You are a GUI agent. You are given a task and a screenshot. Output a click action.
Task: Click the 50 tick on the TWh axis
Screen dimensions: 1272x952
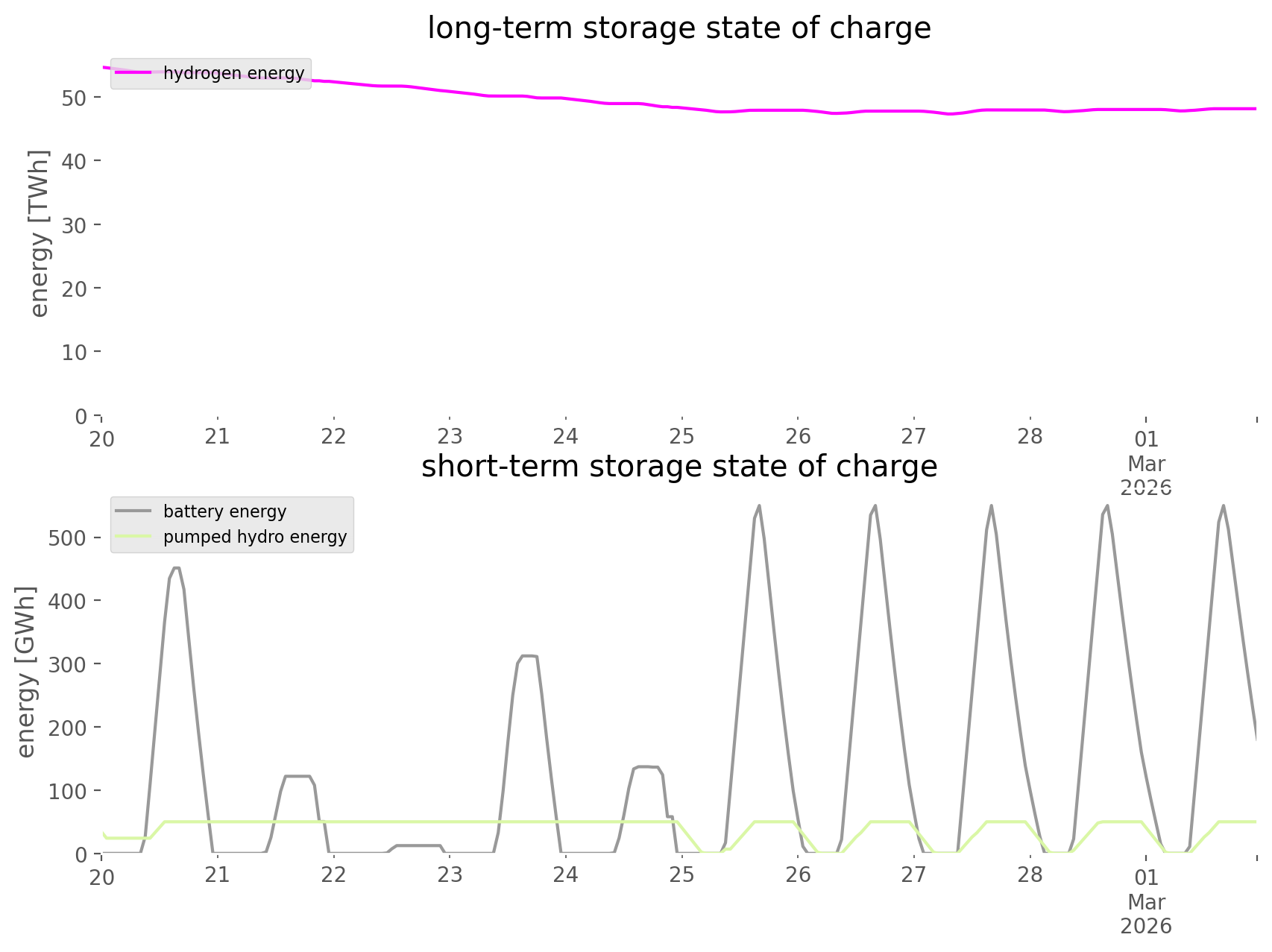75,98
